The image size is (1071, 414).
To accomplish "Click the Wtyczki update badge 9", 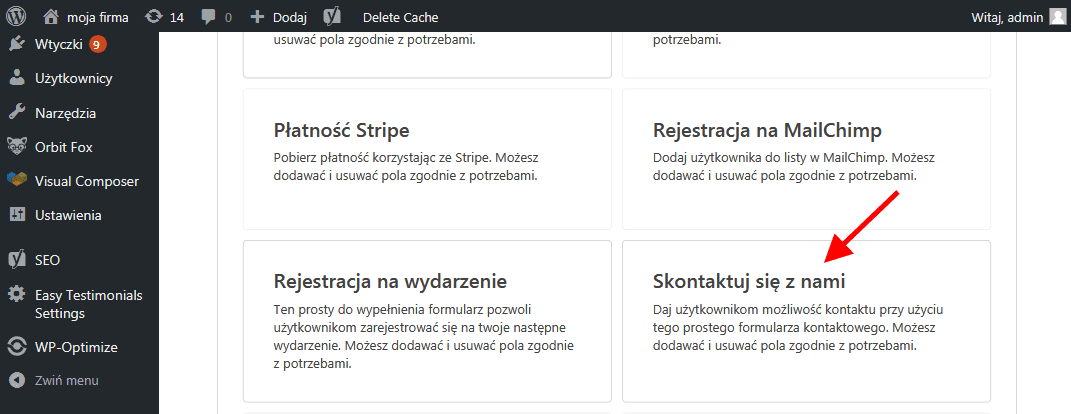I will [98, 45].
